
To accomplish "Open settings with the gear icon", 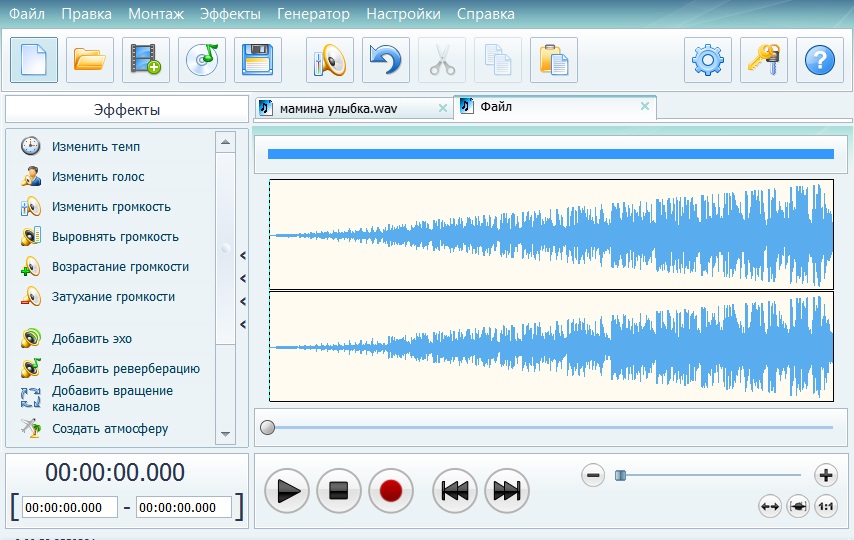I will [708, 61].
